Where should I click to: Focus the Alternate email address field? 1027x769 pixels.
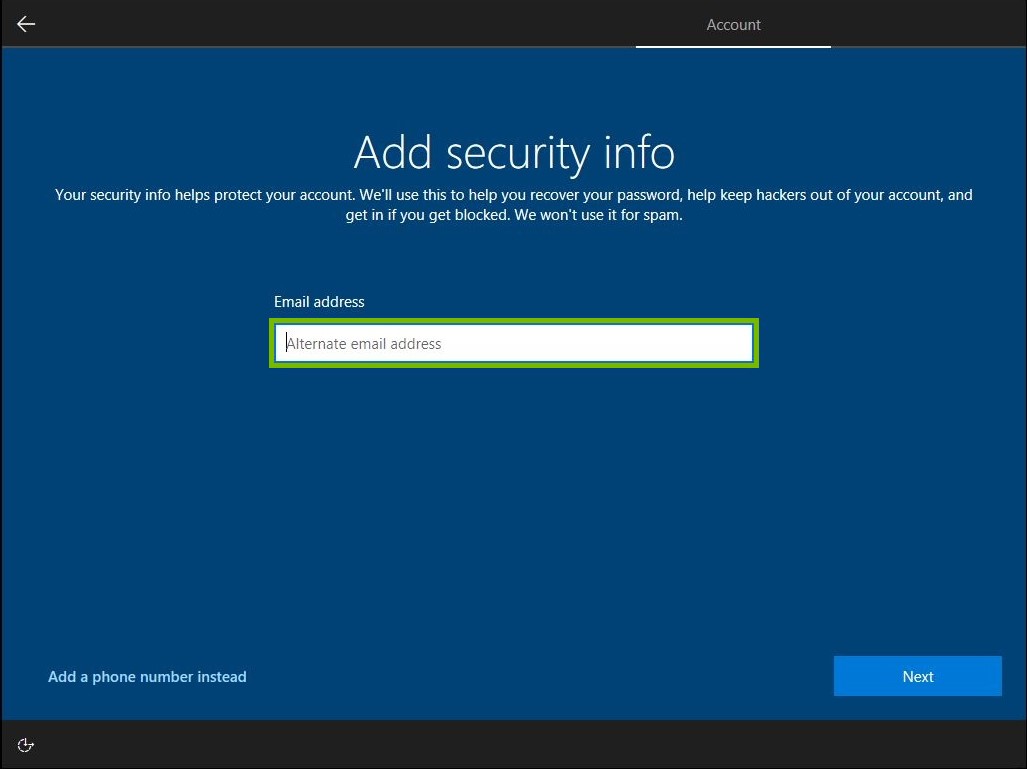click(514, 343)
